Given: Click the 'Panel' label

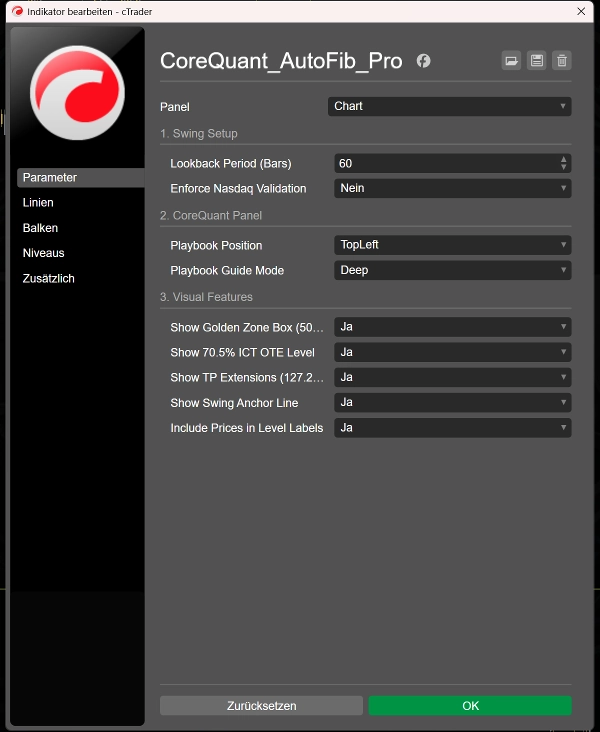Looking at the screenshot, I should [x=175, y=107].
